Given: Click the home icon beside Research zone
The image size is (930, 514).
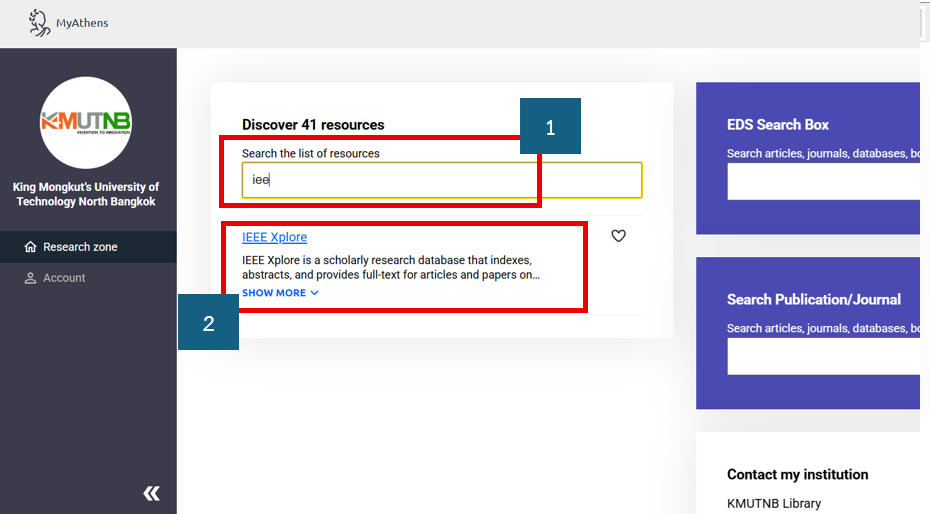Looking at the screenshot, I should pos(30,247).
